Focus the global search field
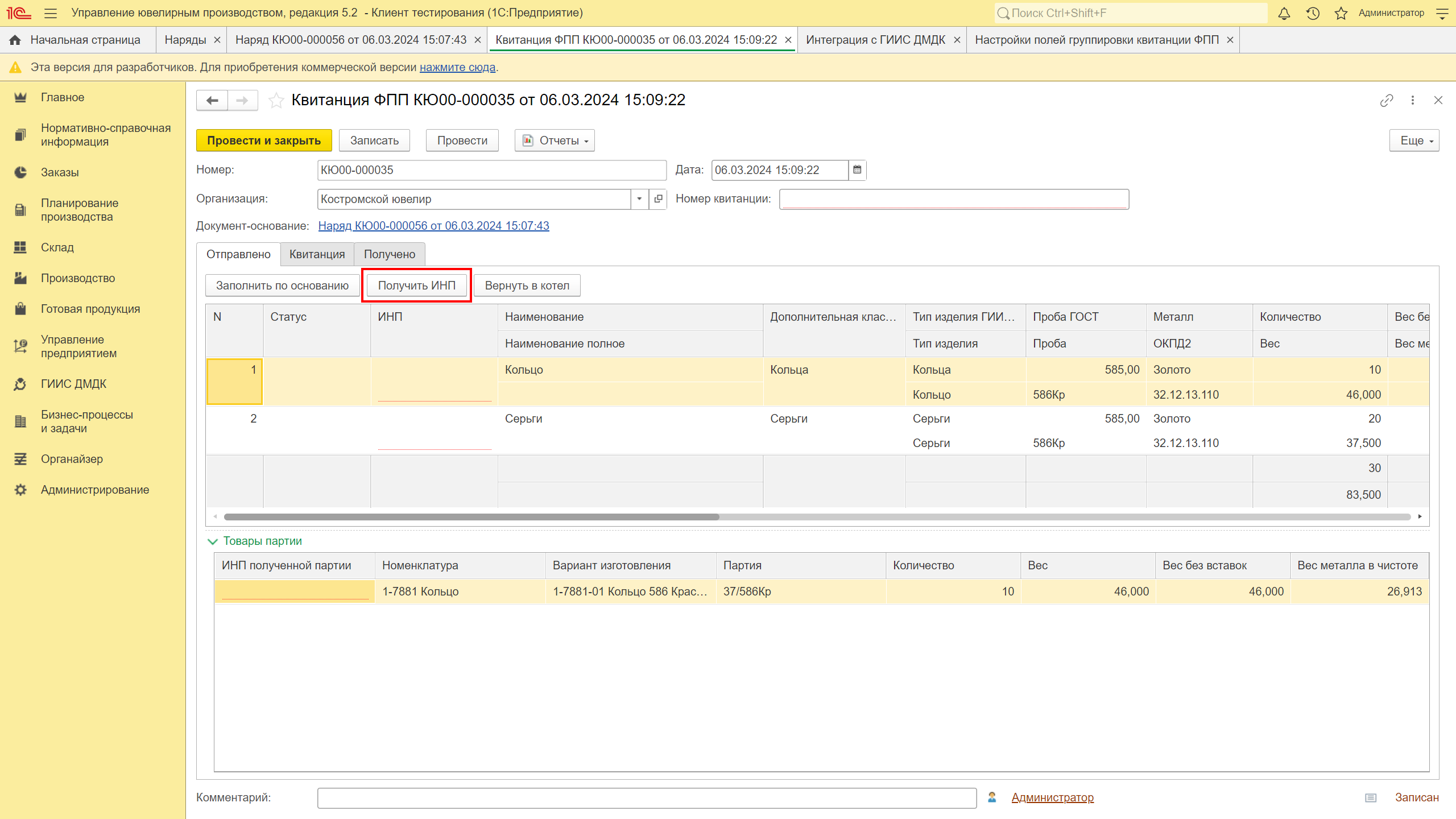 point(1131,13)
